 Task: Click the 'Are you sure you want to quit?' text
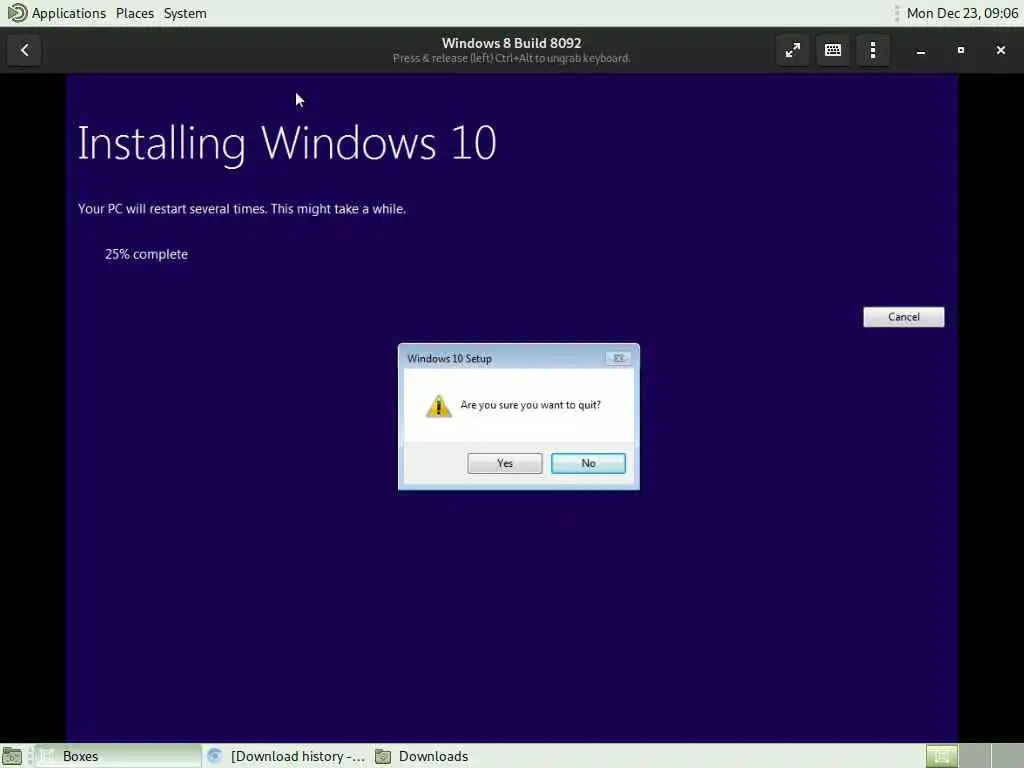coord(530,405)
